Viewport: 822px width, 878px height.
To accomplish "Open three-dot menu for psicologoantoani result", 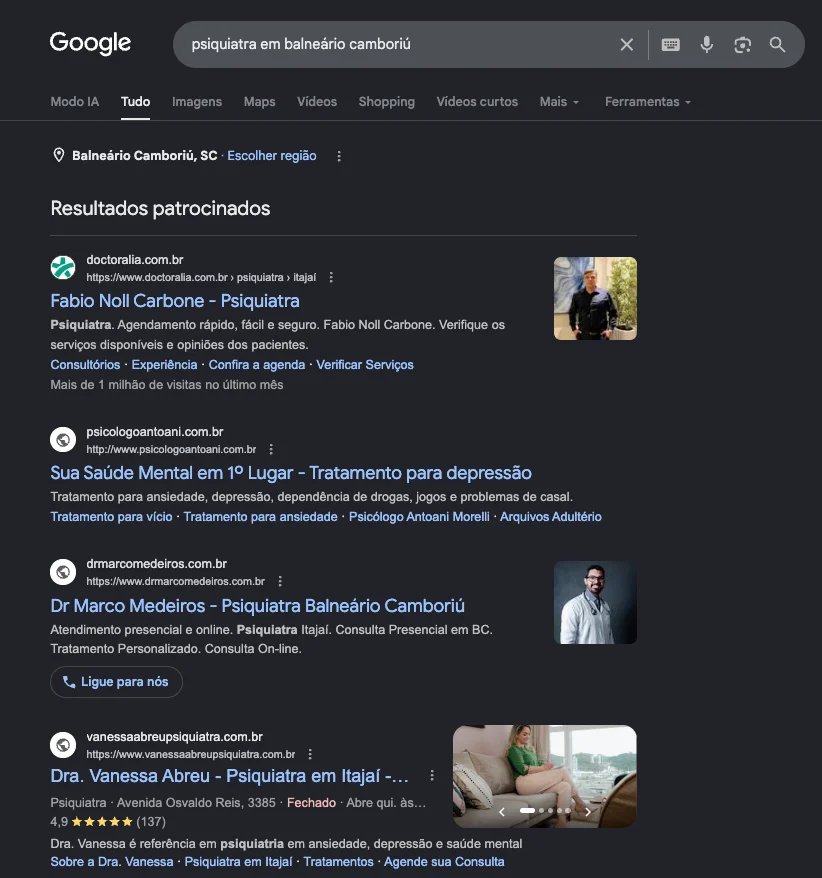I will point(271,449).
